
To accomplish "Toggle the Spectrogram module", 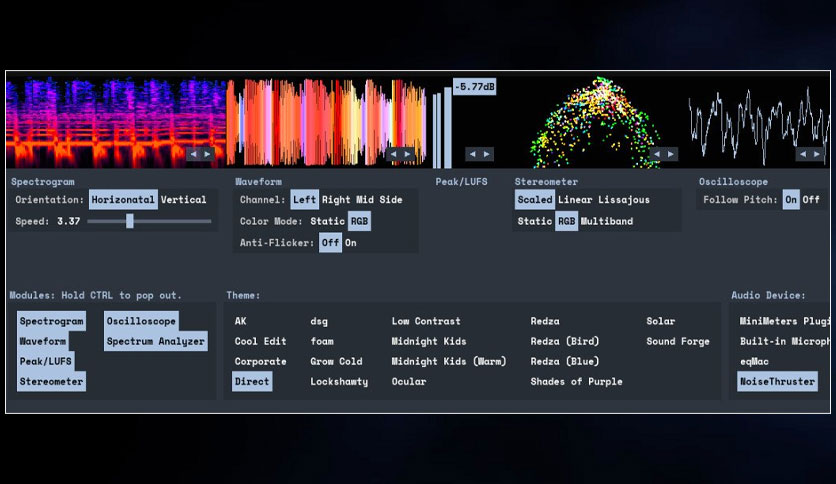I will [52, 321].
